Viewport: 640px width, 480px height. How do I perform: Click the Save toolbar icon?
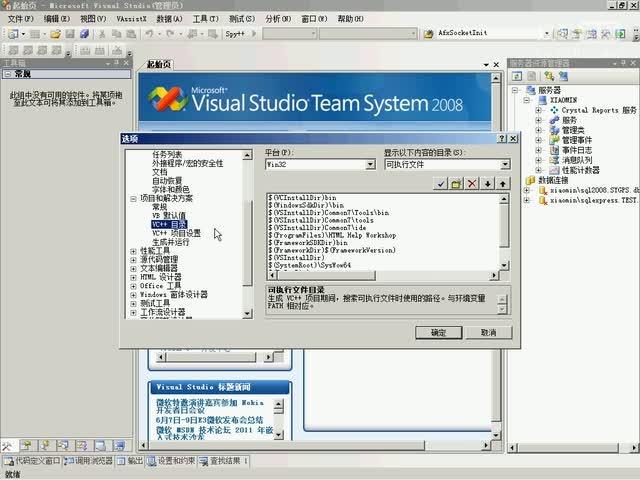point(70,34)
